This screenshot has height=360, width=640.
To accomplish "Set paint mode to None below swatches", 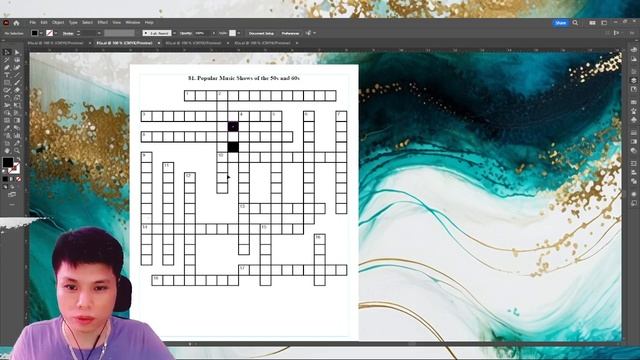I will point(18,179).
